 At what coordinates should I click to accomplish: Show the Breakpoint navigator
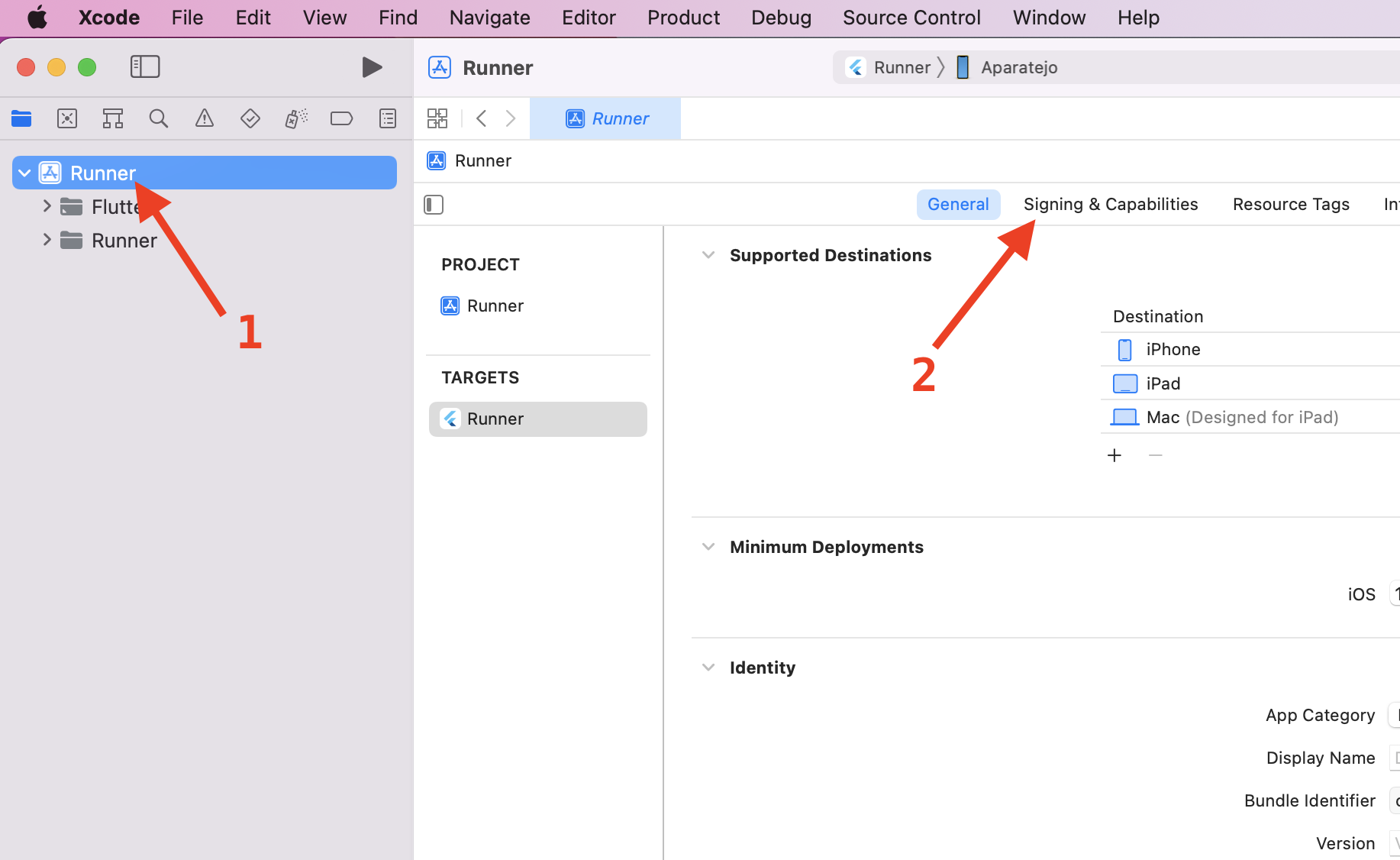341,118
